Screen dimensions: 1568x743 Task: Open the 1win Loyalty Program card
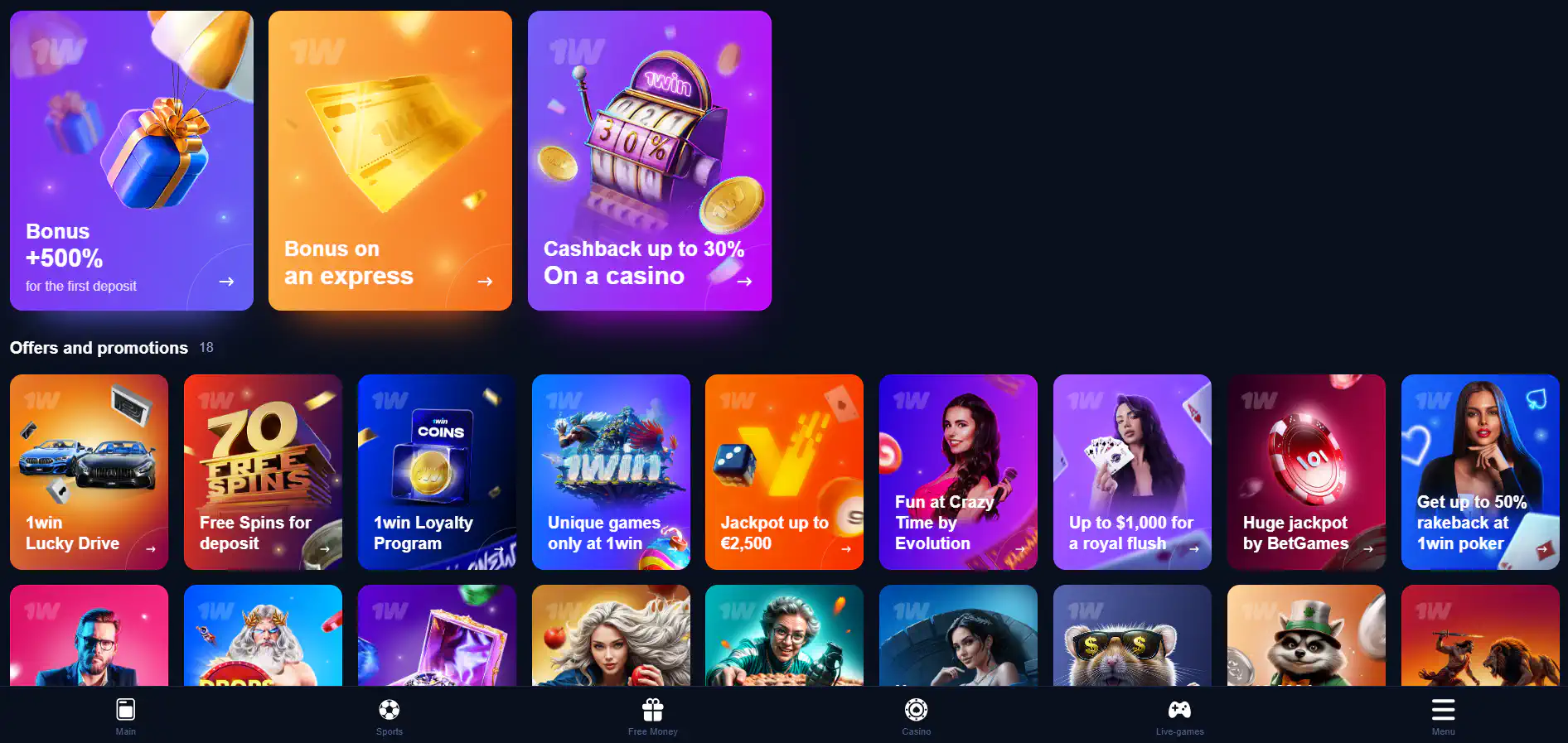[437, 472]
